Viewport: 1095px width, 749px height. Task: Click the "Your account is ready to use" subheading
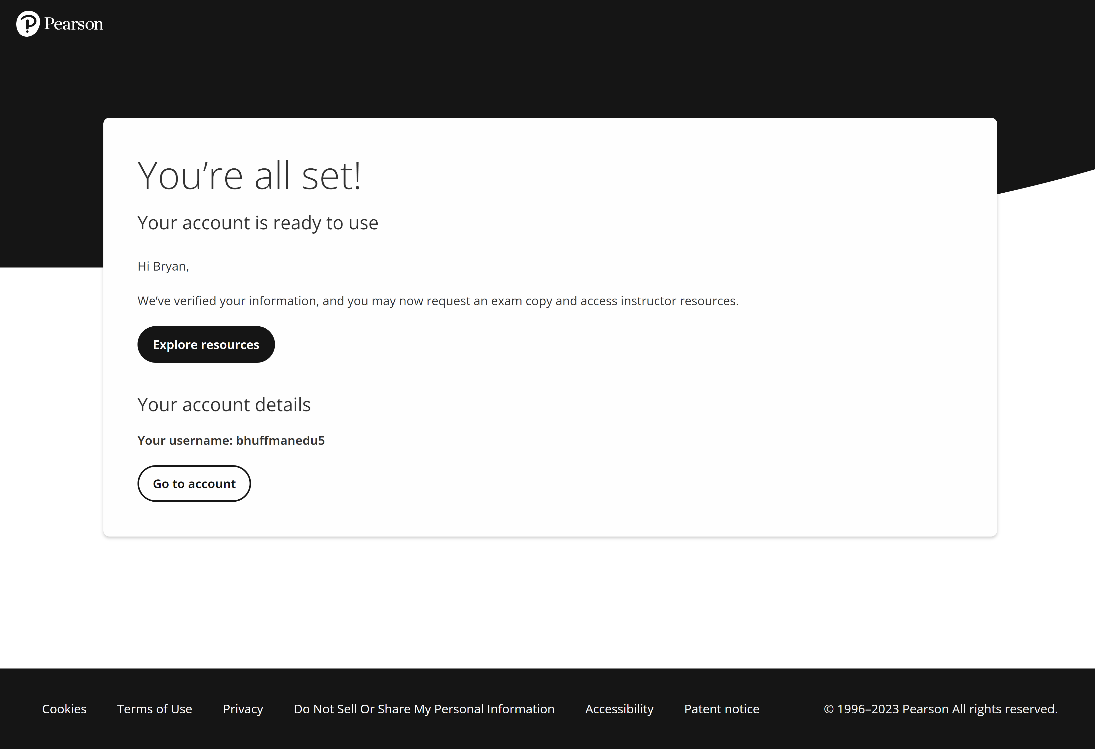[258, 223]
